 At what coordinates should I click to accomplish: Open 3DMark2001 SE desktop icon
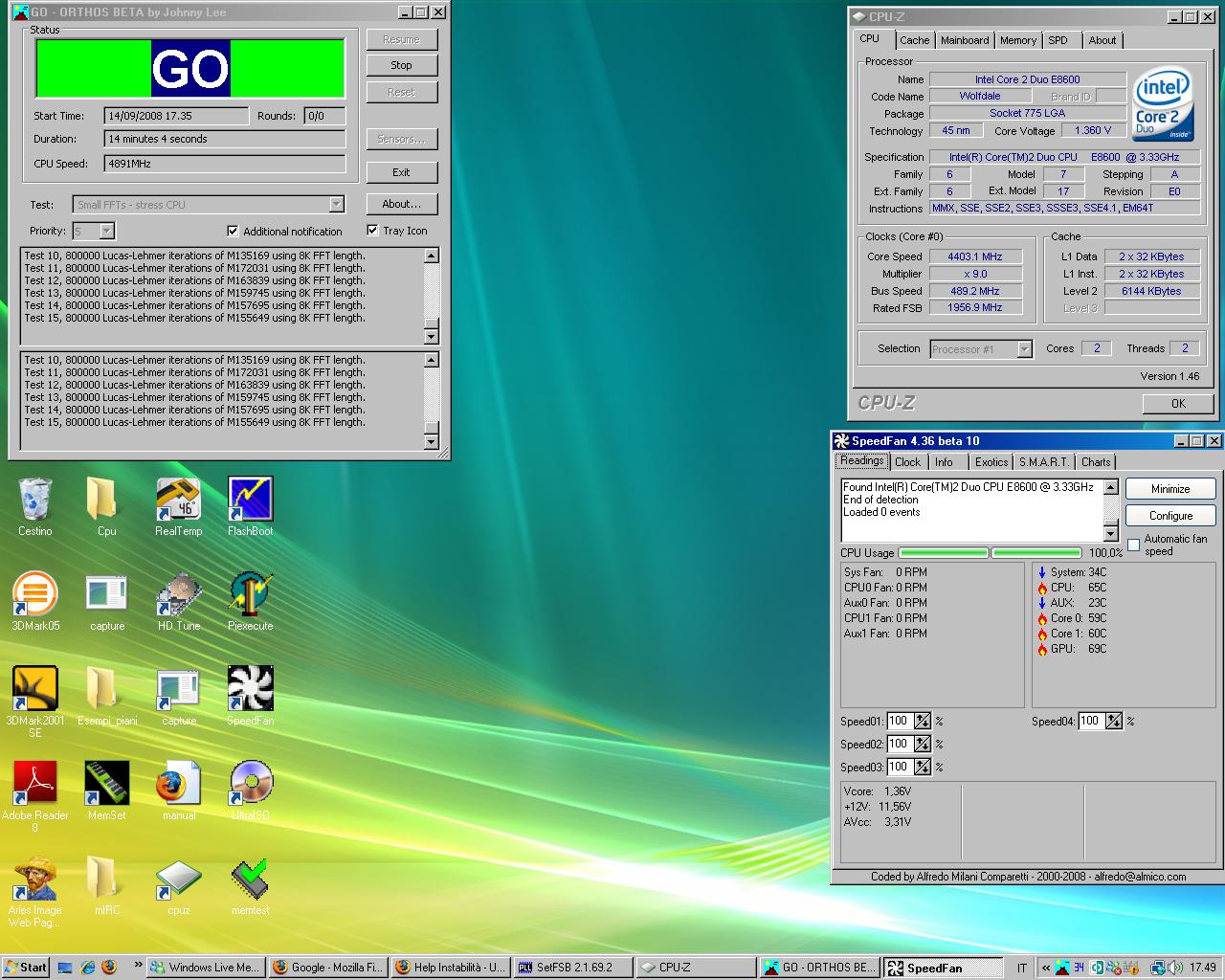(34, 688)
